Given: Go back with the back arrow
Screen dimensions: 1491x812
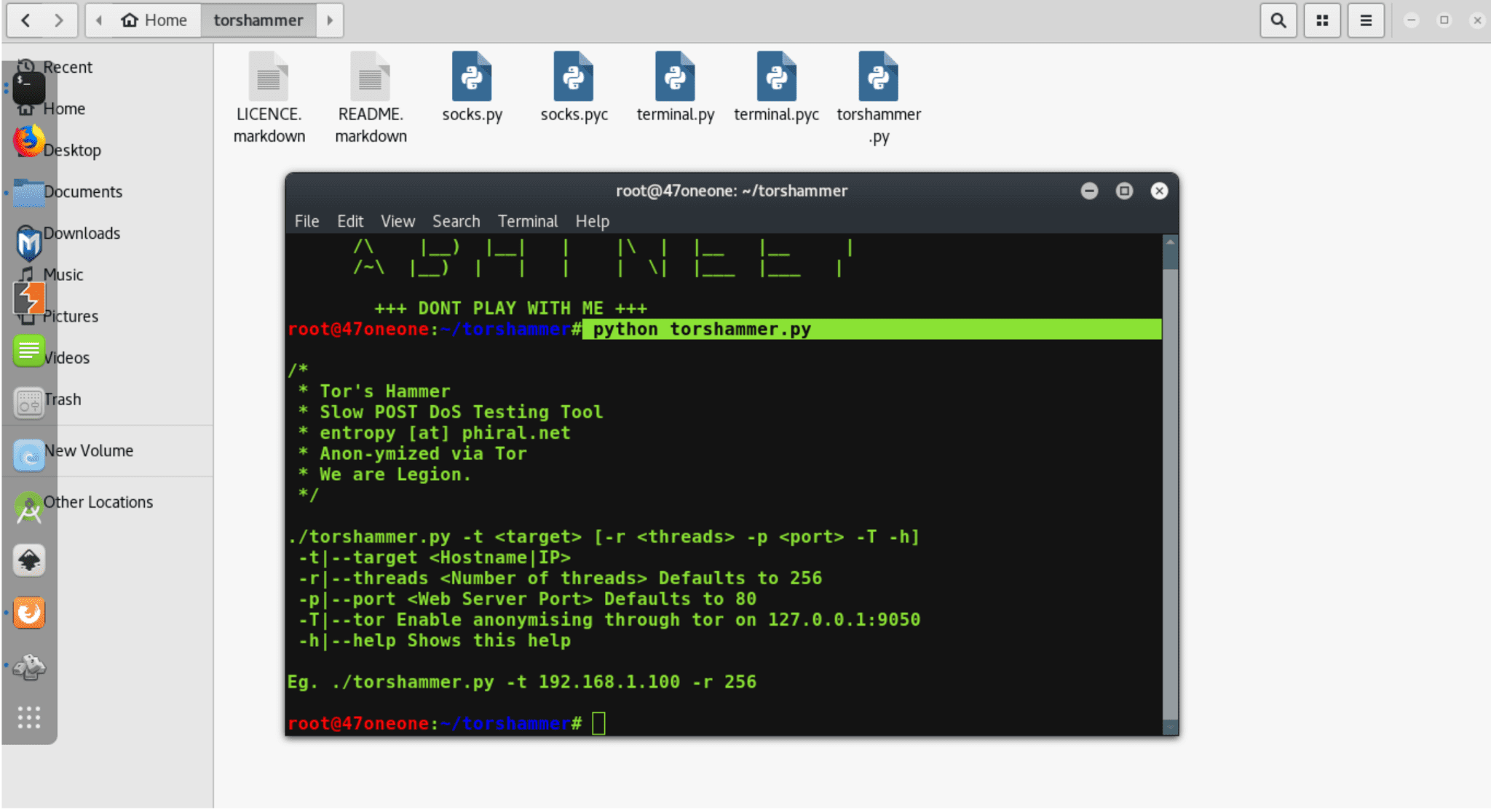Looking at the screenshot, I should point(25,20).
